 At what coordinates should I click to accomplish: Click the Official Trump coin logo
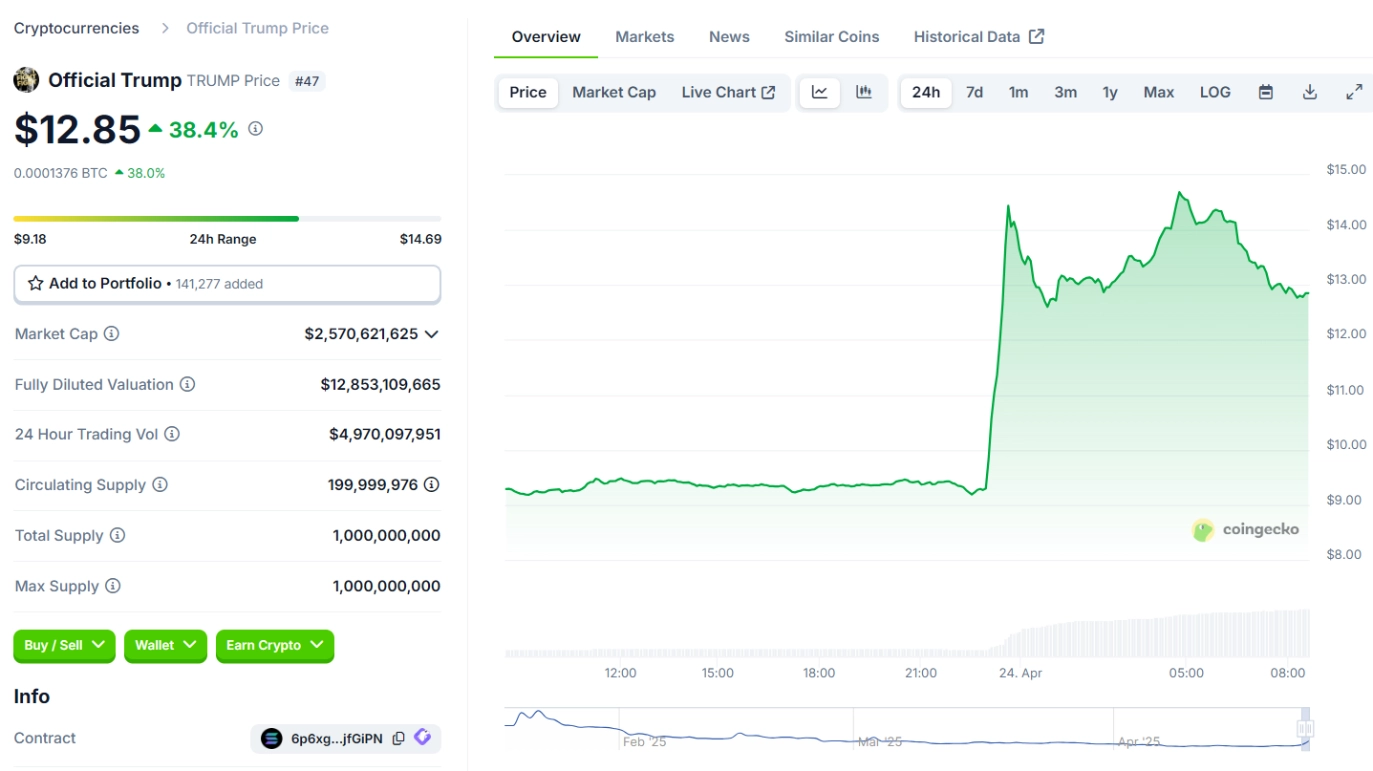(x=26, y=80)
